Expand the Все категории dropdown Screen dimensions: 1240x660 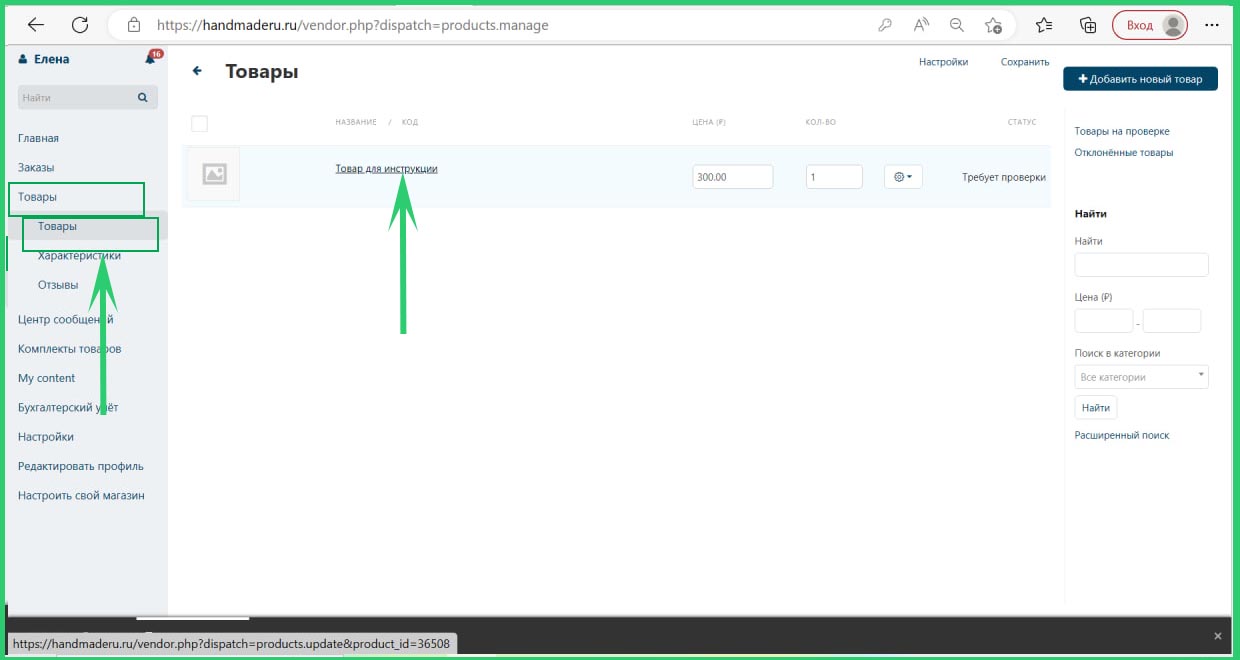coord(1141,377)
